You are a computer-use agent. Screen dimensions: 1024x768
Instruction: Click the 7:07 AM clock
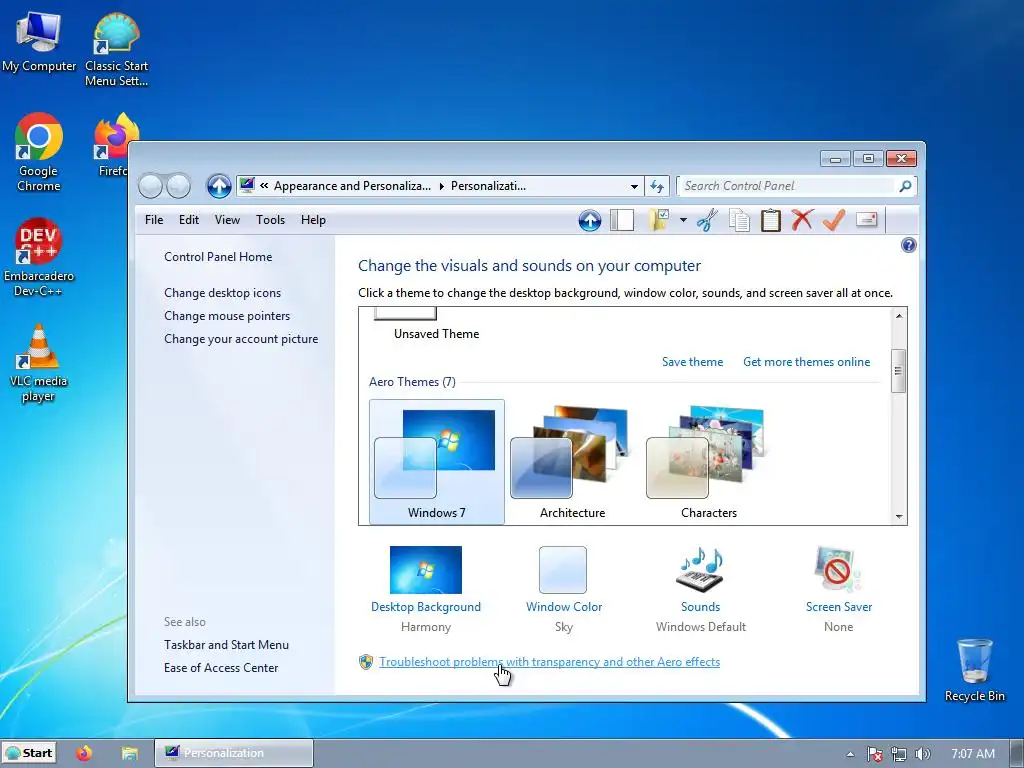972,754
